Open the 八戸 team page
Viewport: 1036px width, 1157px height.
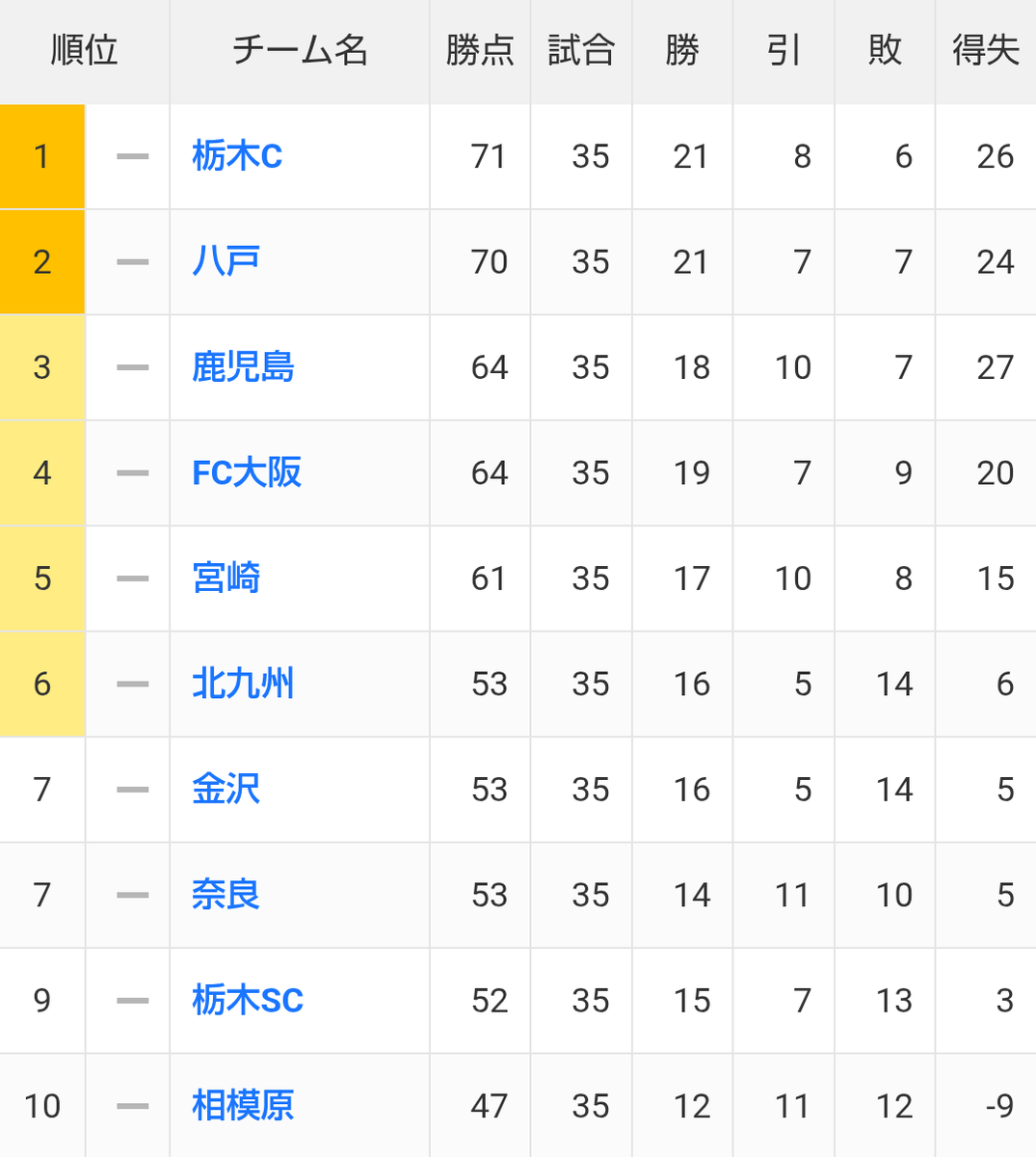tap(226, 261)
